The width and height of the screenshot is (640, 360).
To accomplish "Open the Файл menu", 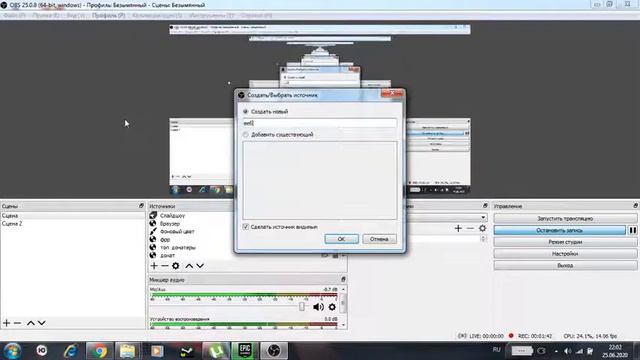I will (14, 16).
